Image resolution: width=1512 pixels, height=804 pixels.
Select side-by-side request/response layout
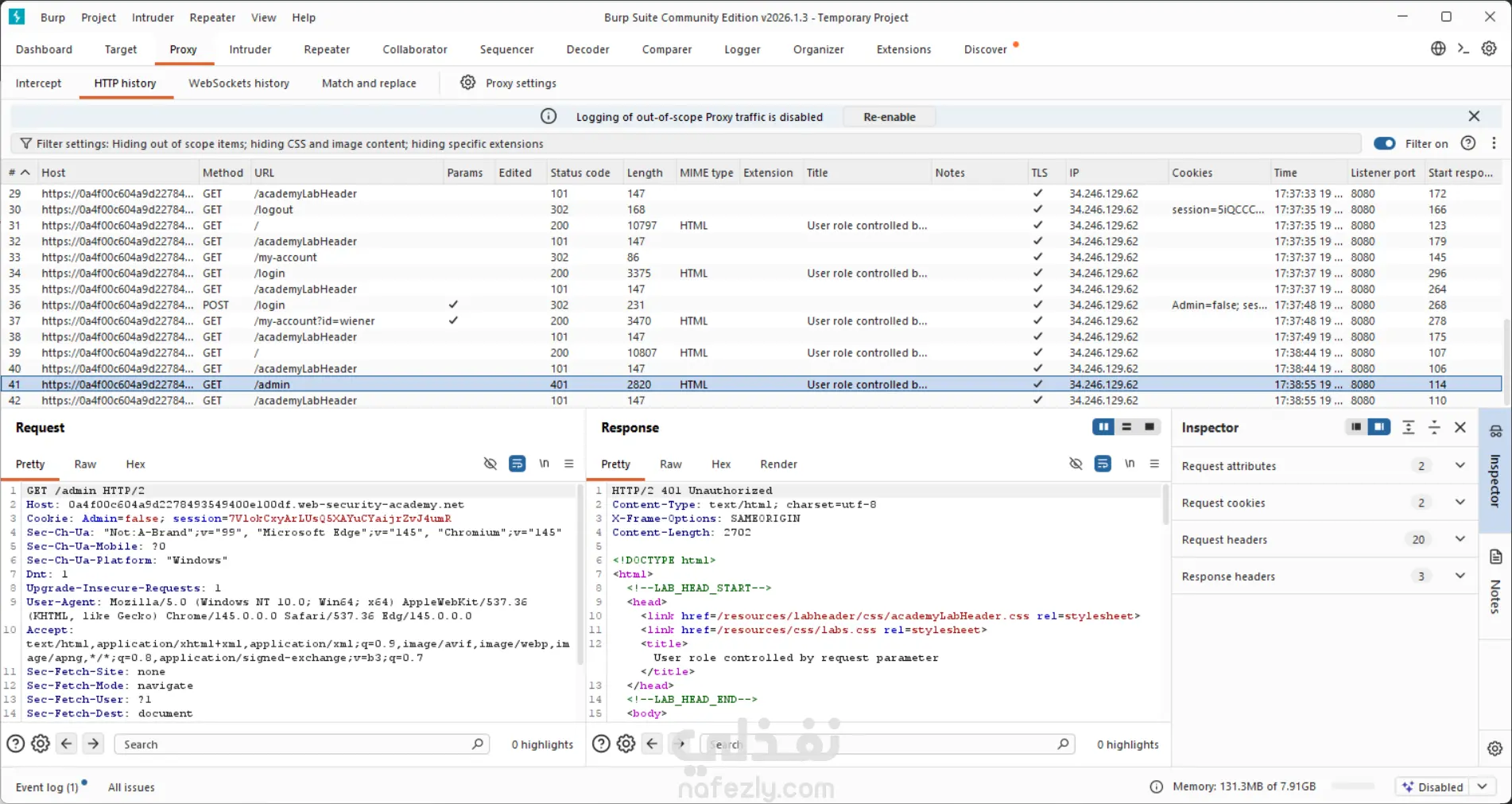1103,427
